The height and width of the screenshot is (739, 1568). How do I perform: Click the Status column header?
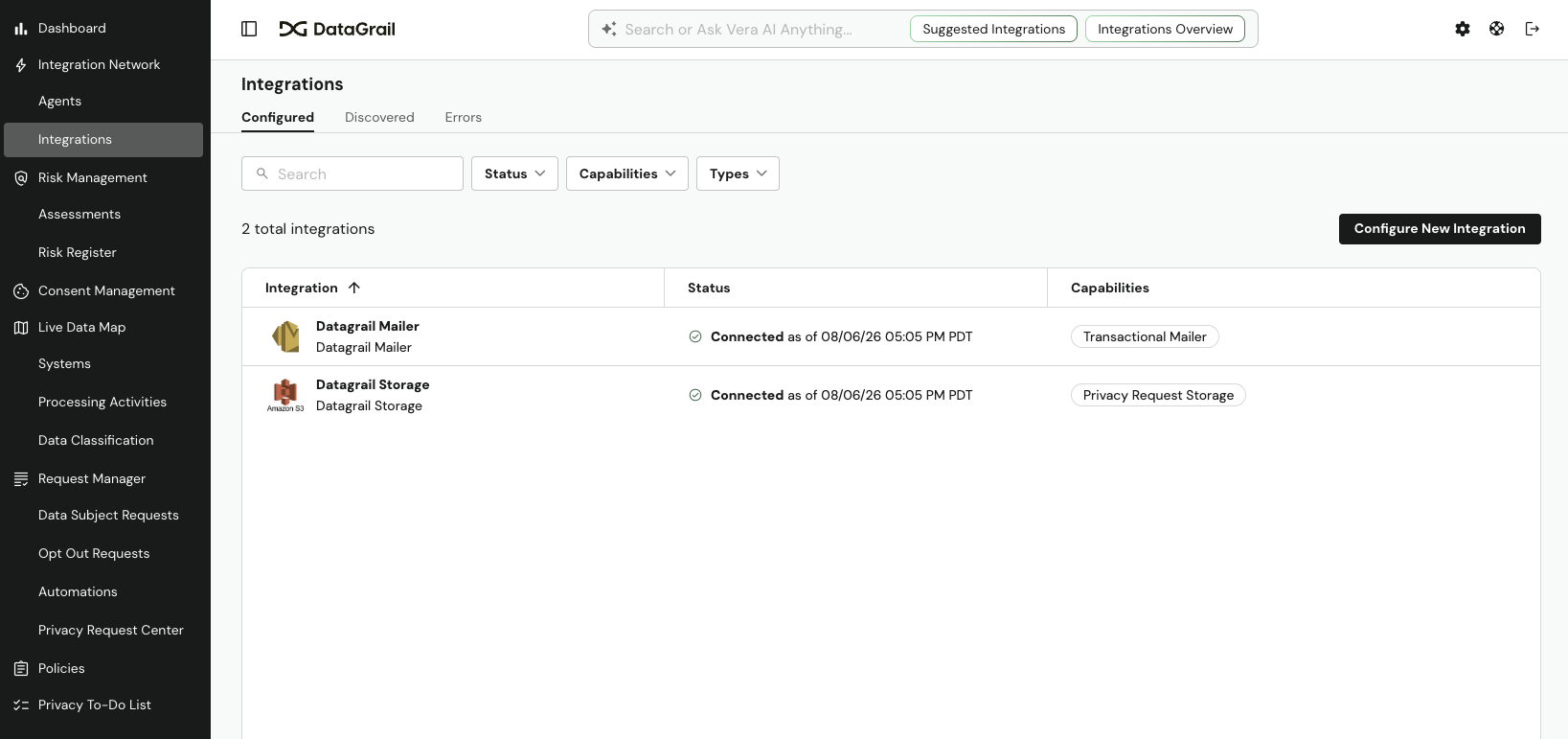tap(709, 288)
